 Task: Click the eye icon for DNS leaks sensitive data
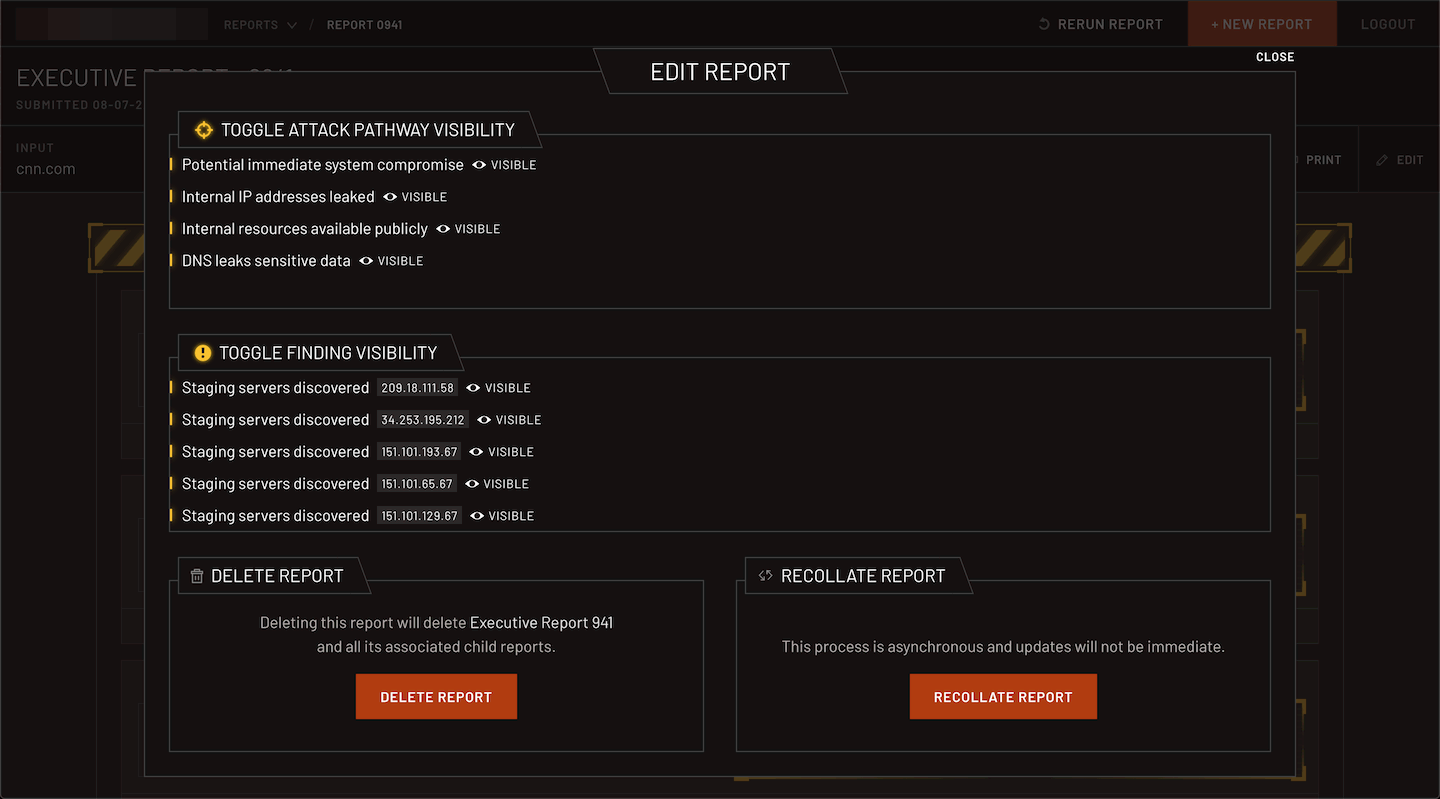(x=366, y=261)
